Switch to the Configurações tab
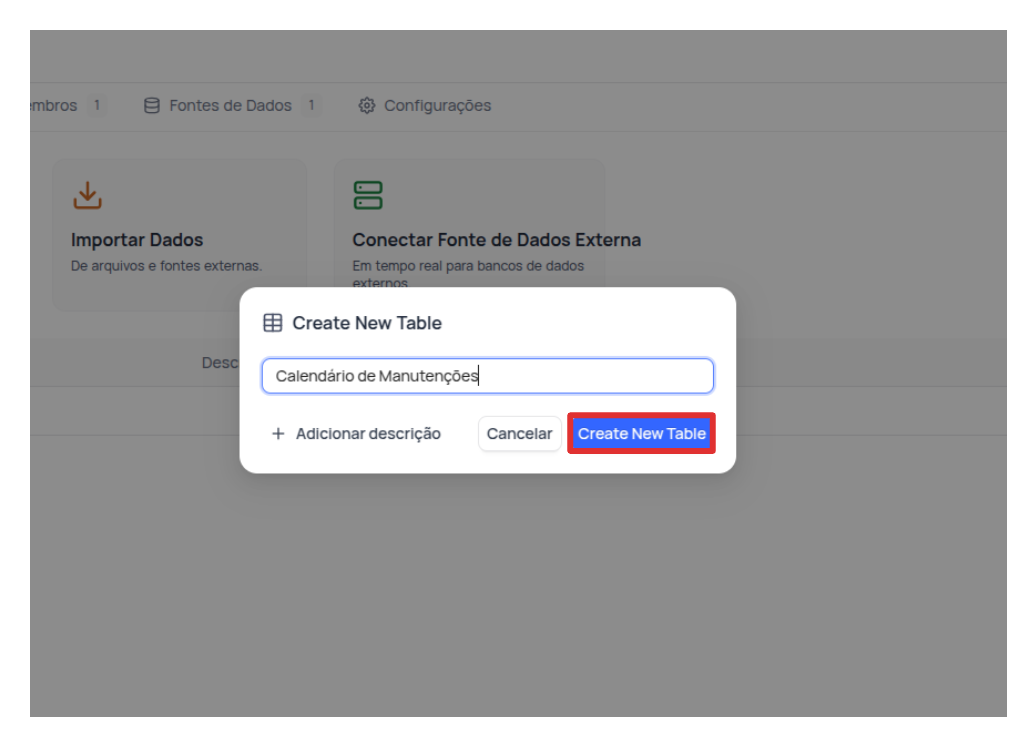 click(x=437, y=105)
